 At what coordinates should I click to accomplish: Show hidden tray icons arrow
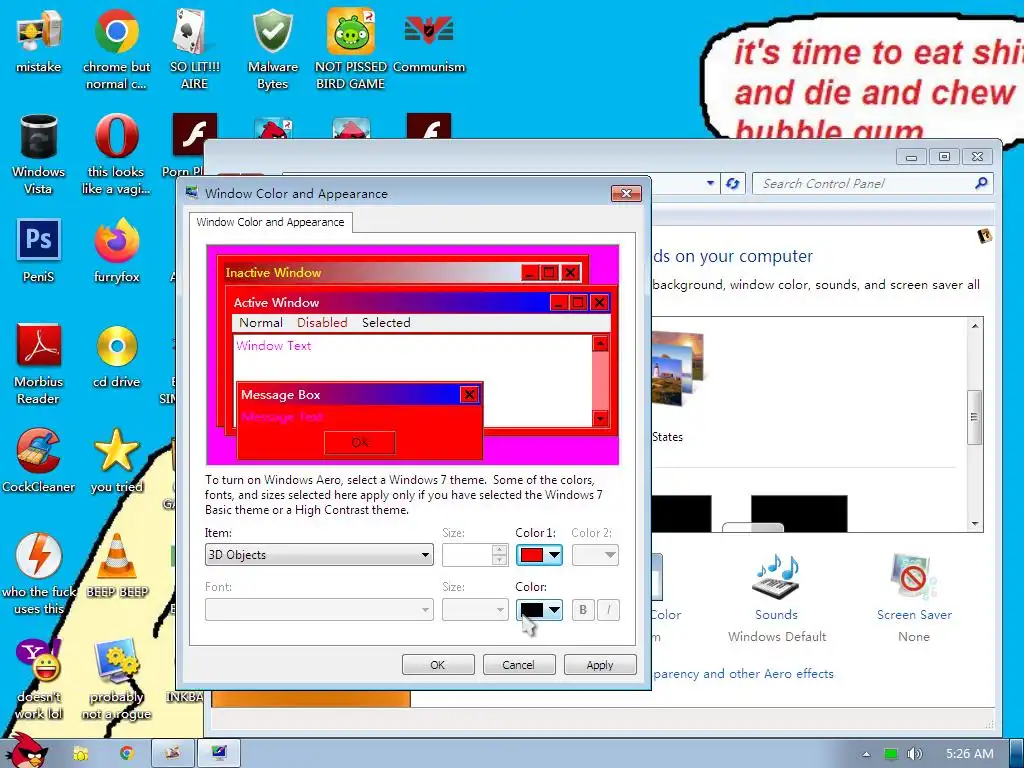click(x=866, y=754)
